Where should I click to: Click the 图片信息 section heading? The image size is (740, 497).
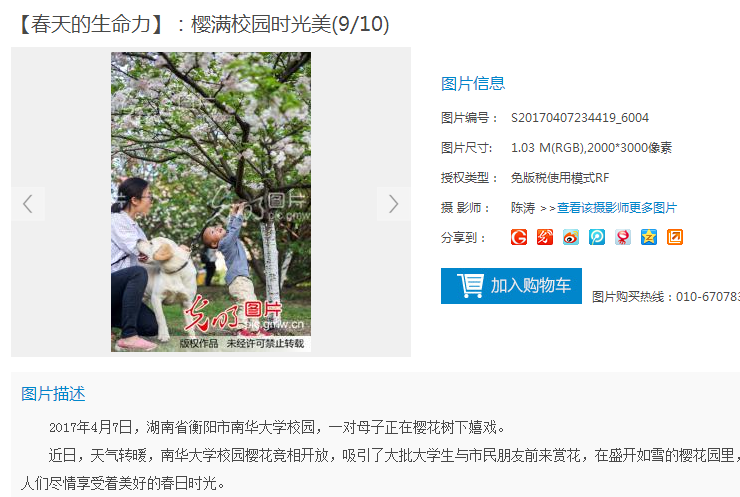473,84
